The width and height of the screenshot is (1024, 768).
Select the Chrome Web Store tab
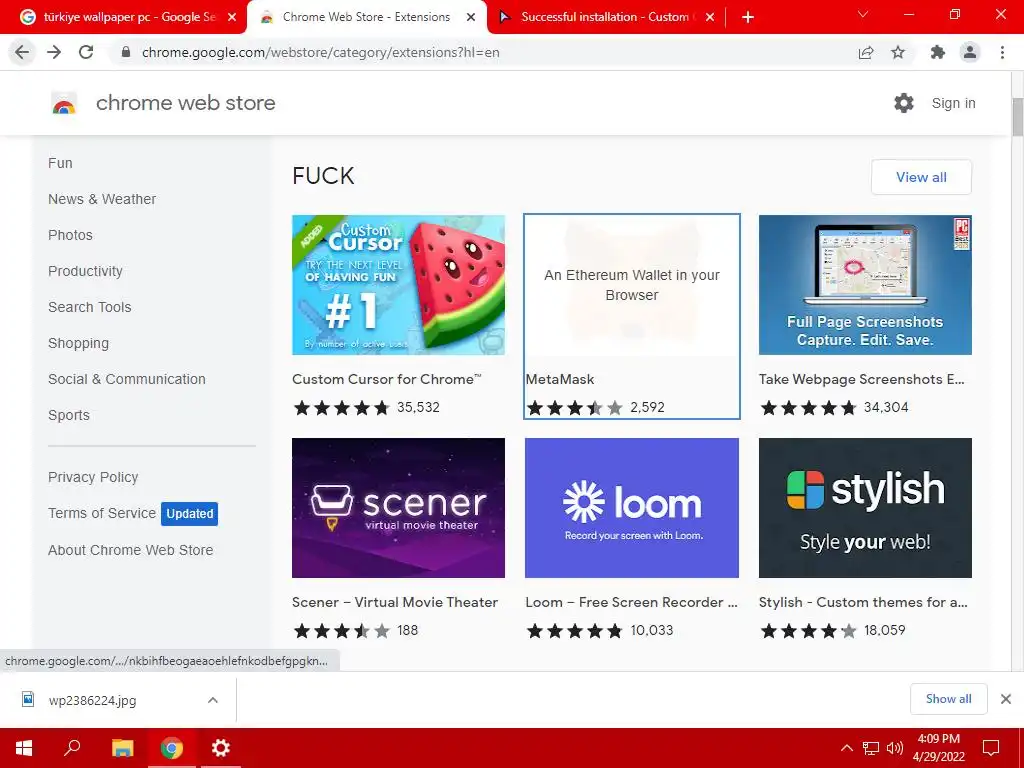coord(366,17)
